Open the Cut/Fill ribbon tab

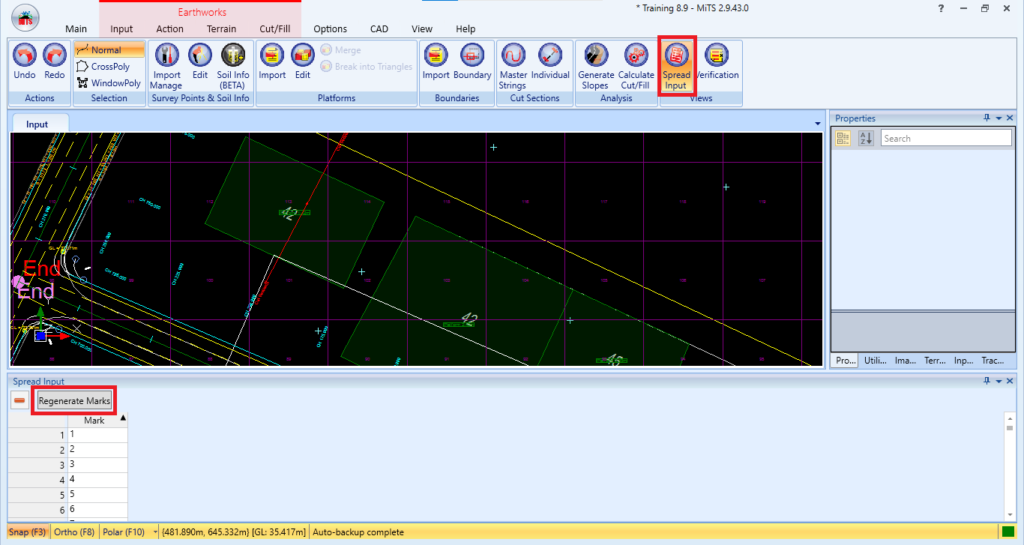click(x=275, y=29)
